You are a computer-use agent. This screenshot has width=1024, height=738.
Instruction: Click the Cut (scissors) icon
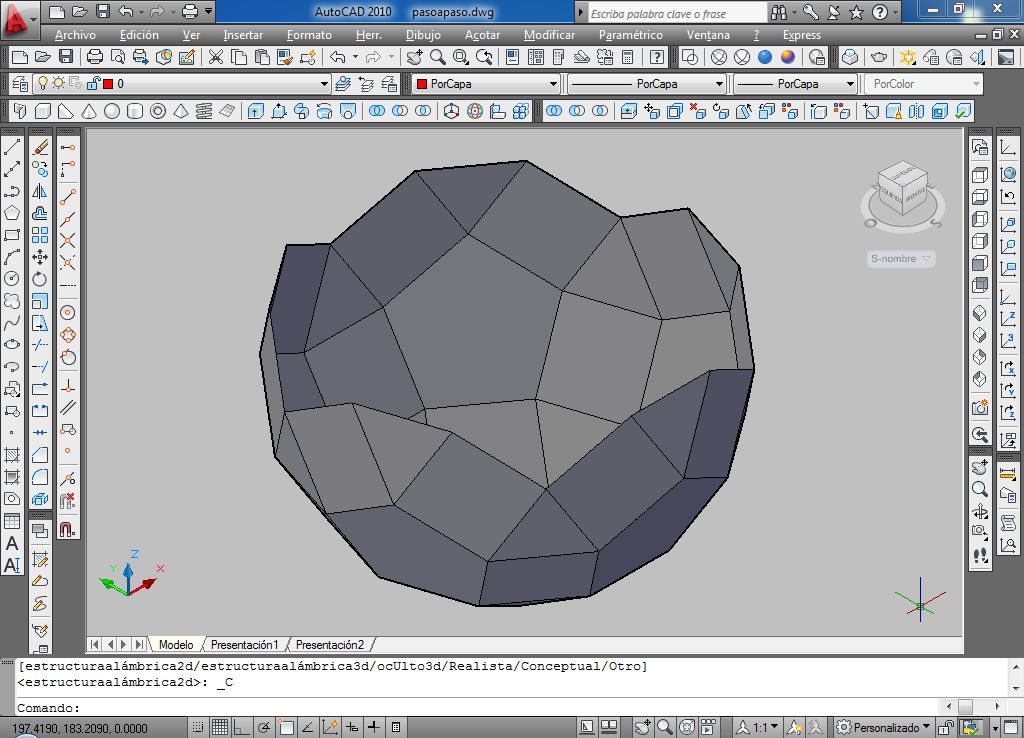214,58
